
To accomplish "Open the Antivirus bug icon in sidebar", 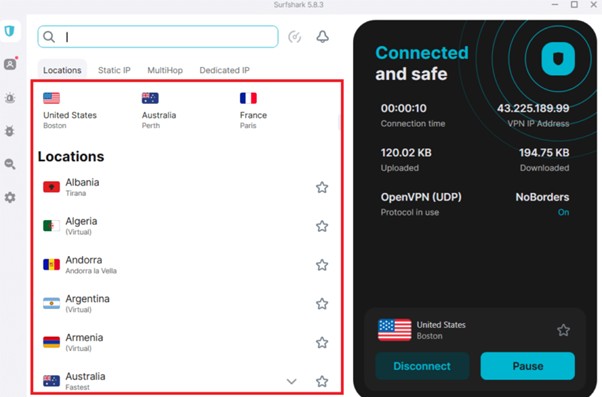I will click(10, 131).
